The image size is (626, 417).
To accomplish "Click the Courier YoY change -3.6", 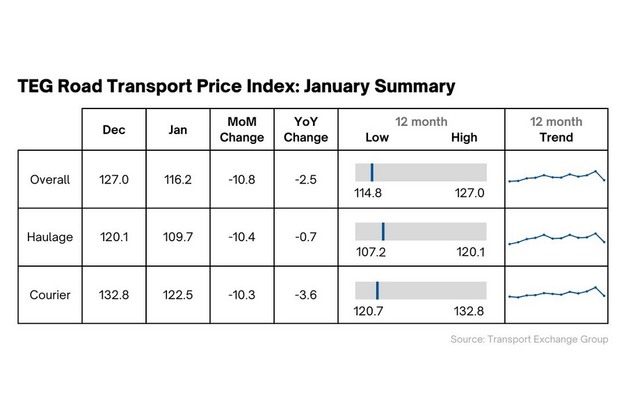I will tap(305, 295).
